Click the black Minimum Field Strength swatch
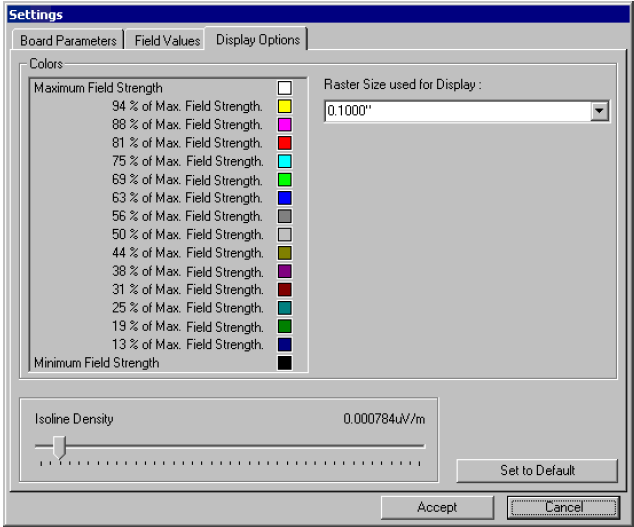Viewport: 634px width, 527px height. tap(285, 363)
